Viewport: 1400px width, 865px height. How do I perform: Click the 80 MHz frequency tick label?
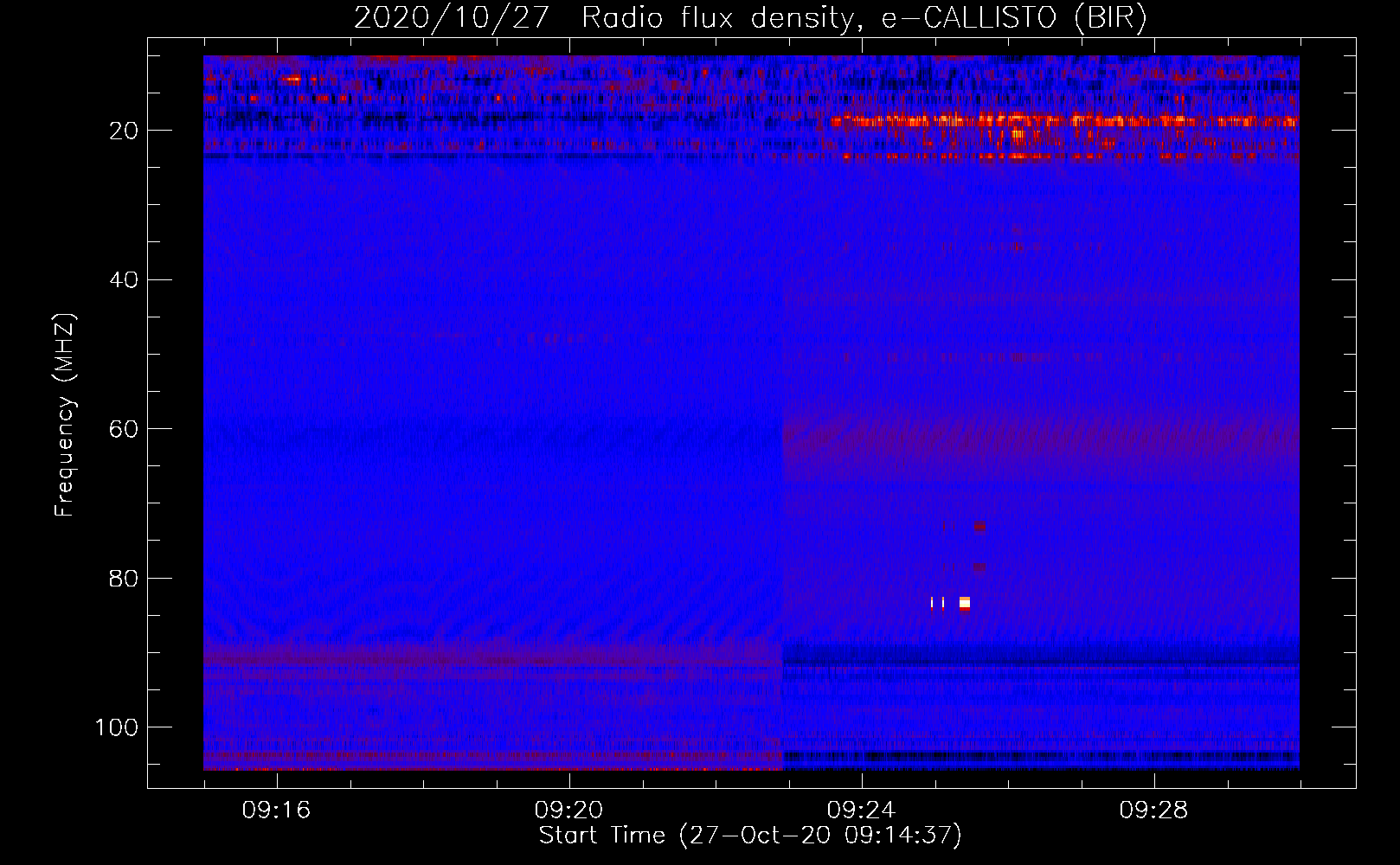pyautogui.click(x=124, y=579)
